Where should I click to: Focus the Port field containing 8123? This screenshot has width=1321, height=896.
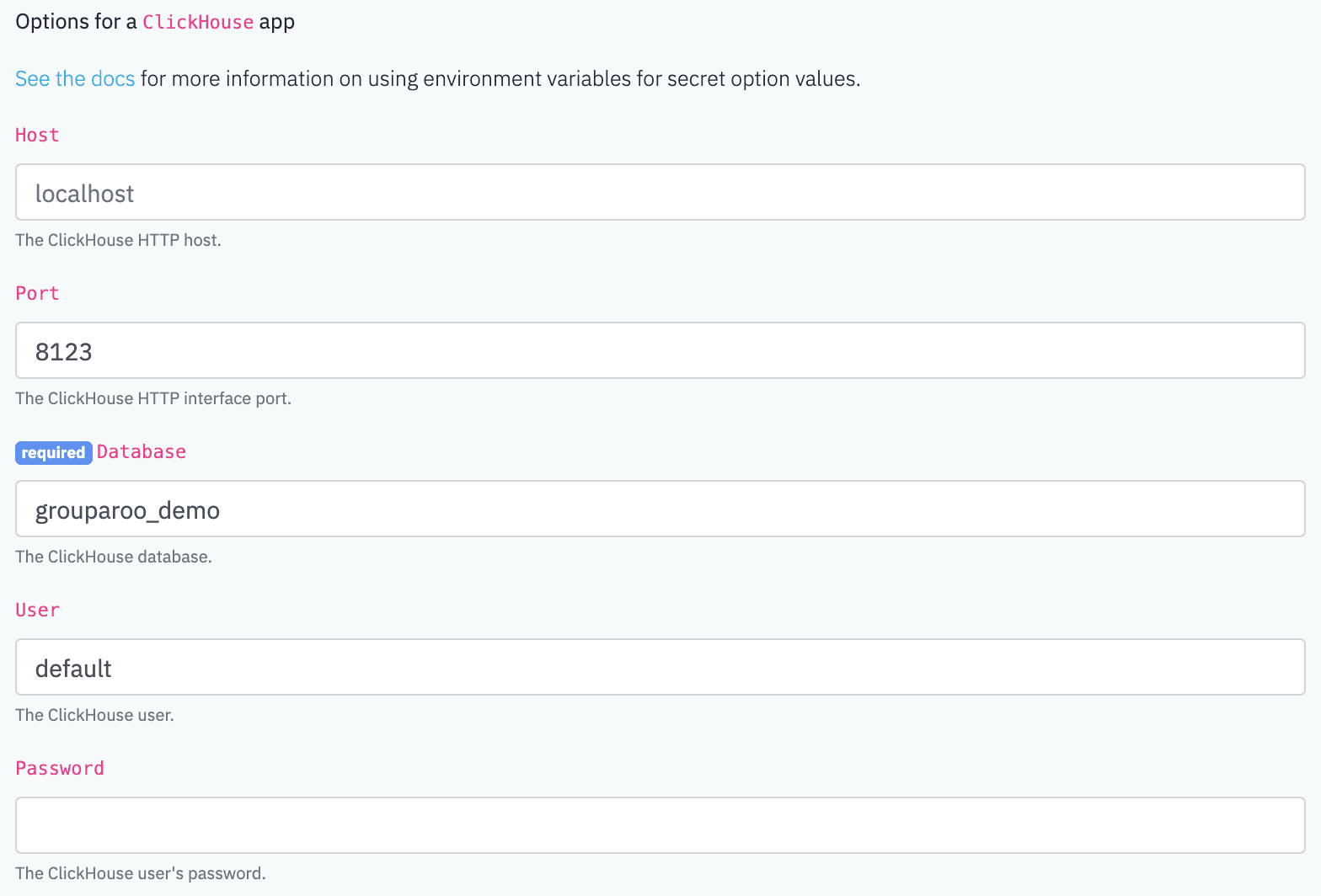tap(660, 350)
